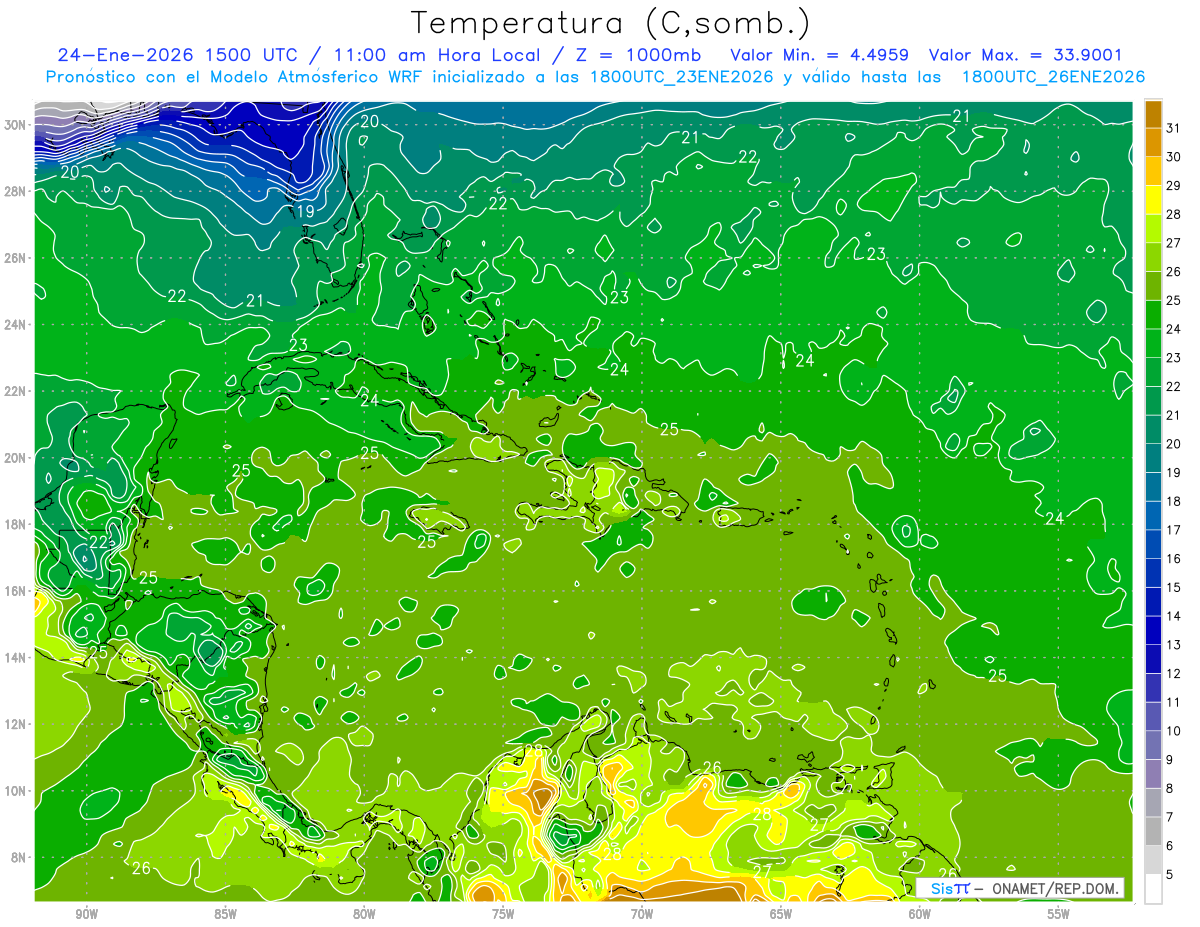
Task: Click the 80W longitude axis label
Action: [364, 914]
